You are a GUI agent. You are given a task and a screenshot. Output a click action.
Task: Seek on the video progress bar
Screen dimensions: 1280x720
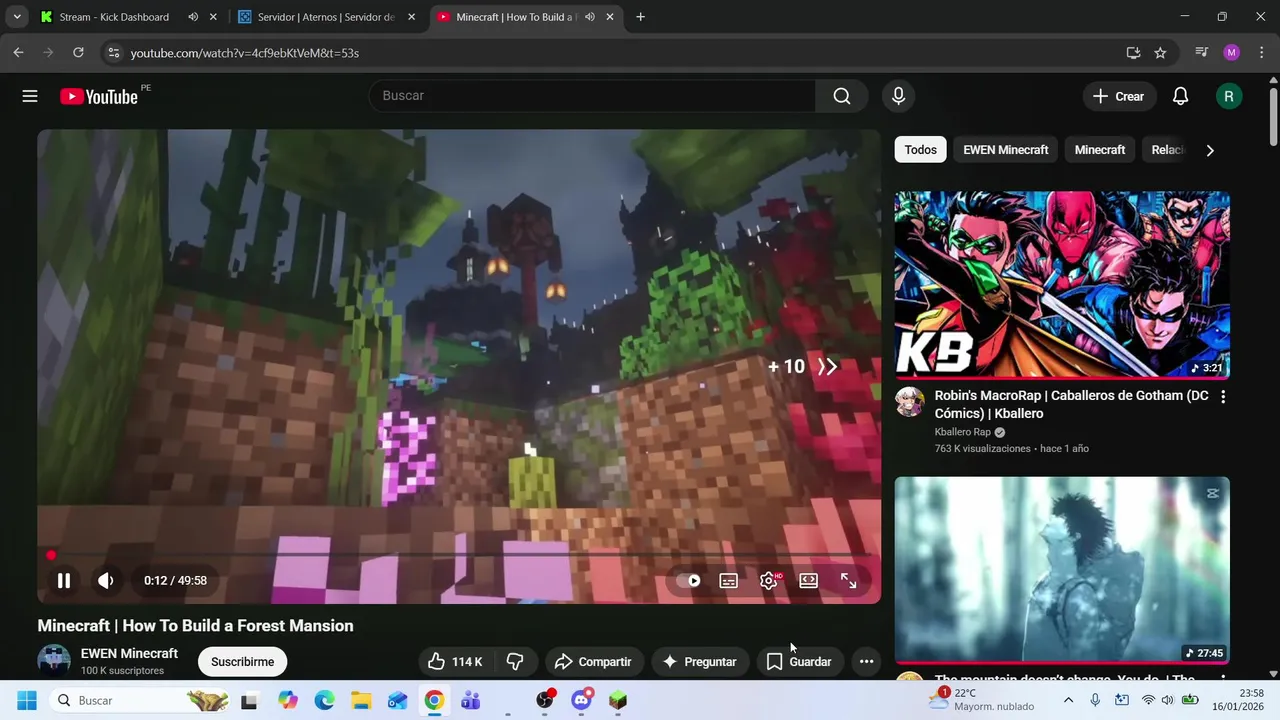459,555
